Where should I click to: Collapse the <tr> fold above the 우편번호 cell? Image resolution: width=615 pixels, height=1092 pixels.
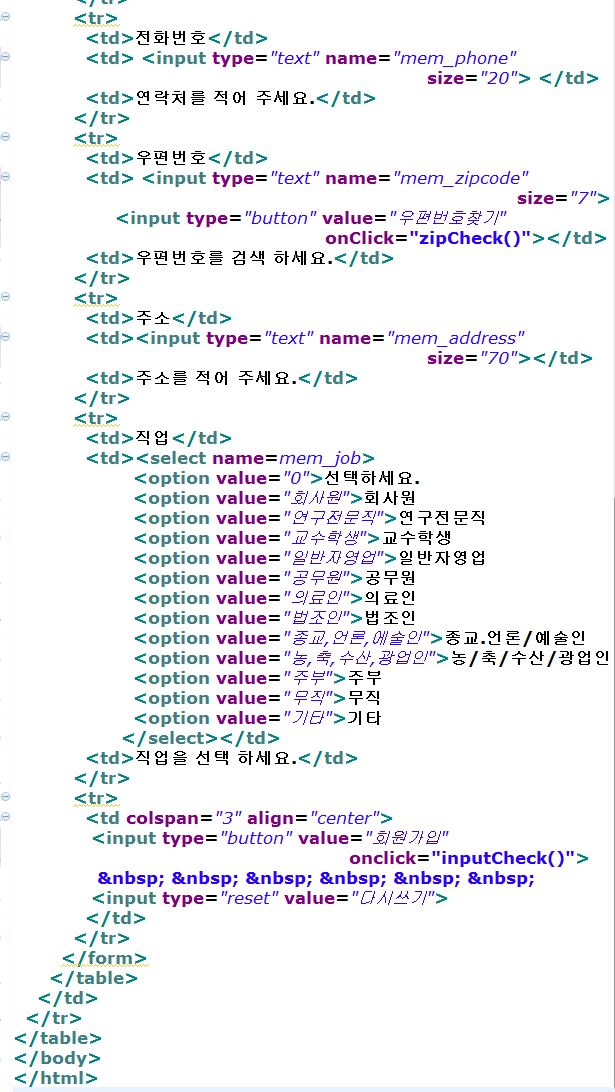point(5,137)
